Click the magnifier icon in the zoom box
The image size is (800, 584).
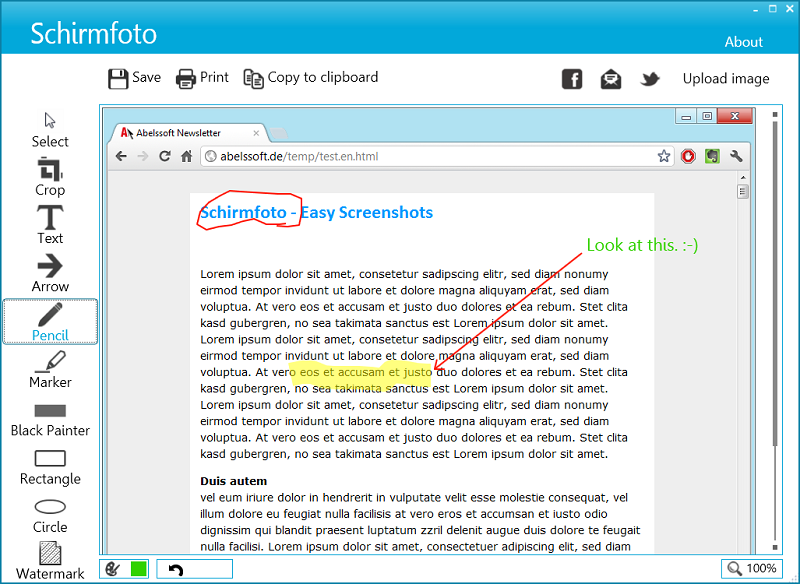(x=735, y=568)
